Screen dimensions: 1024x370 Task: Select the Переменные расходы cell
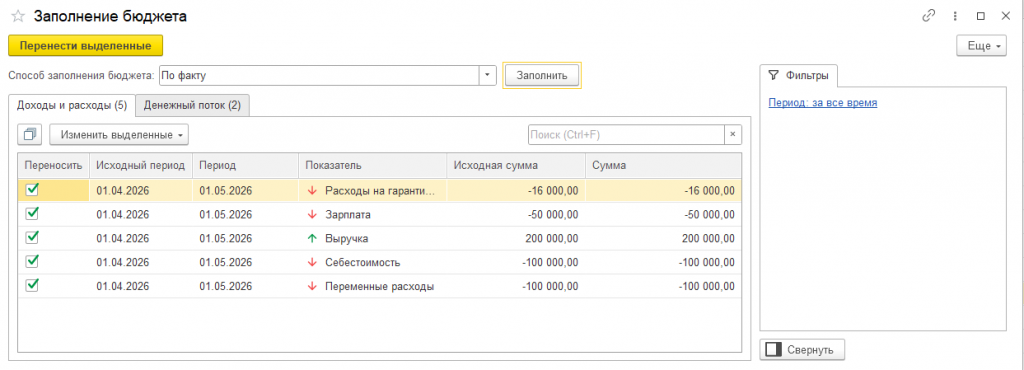click(373, 286)
